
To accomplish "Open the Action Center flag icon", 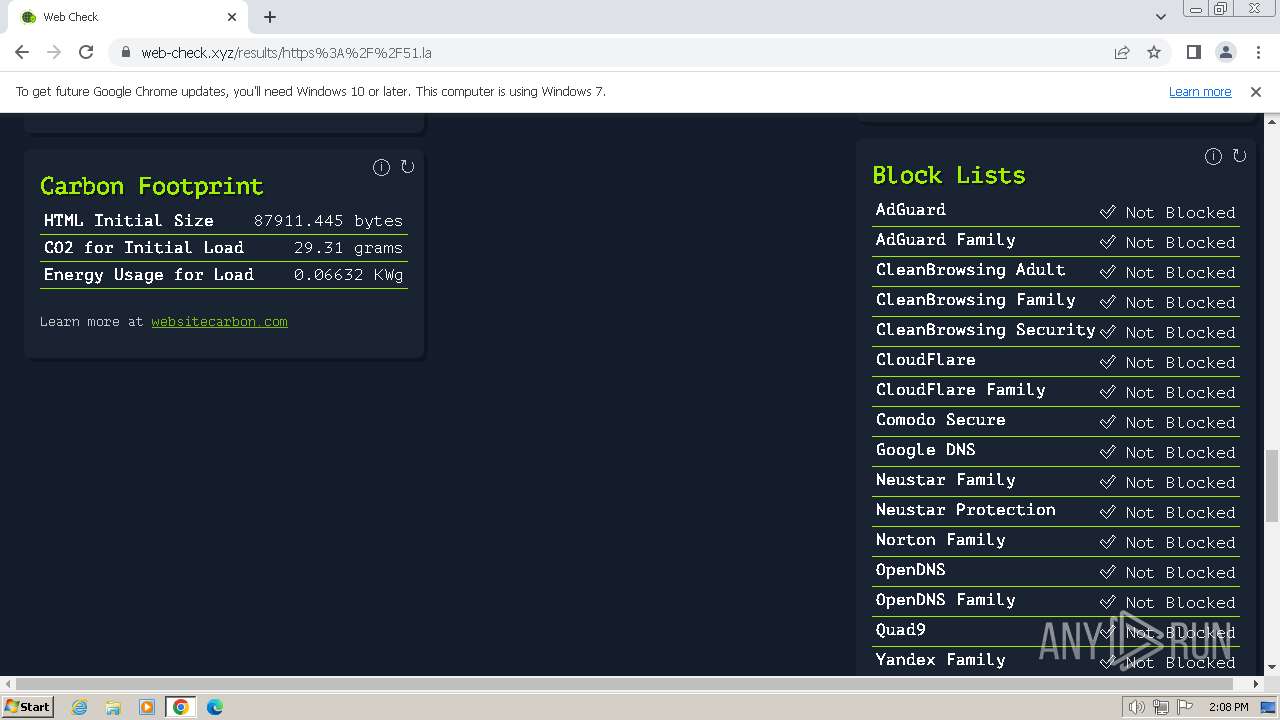I will tap(1185, 707).
